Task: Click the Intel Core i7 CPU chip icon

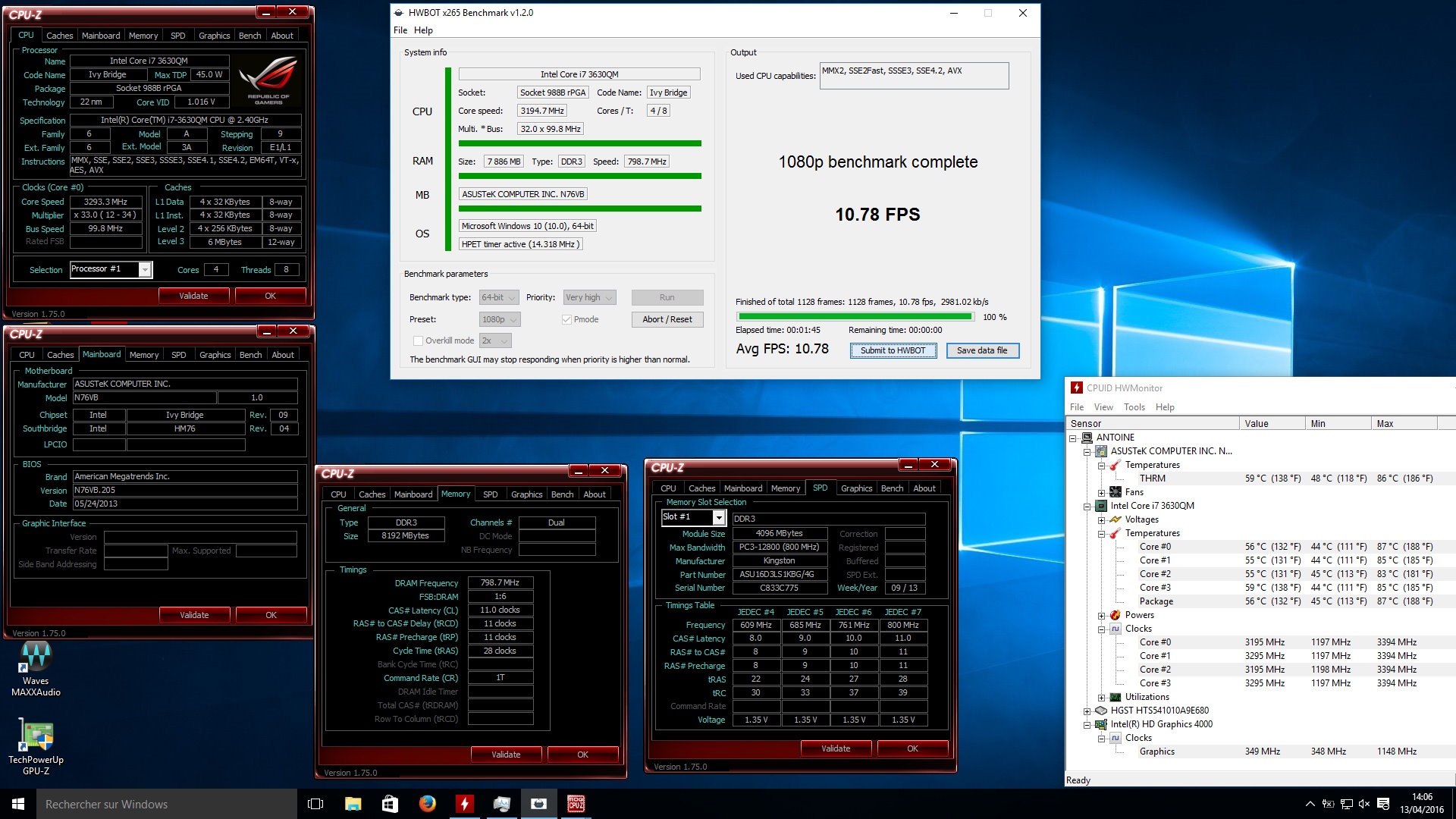Action: click(x=1101, y=506)
